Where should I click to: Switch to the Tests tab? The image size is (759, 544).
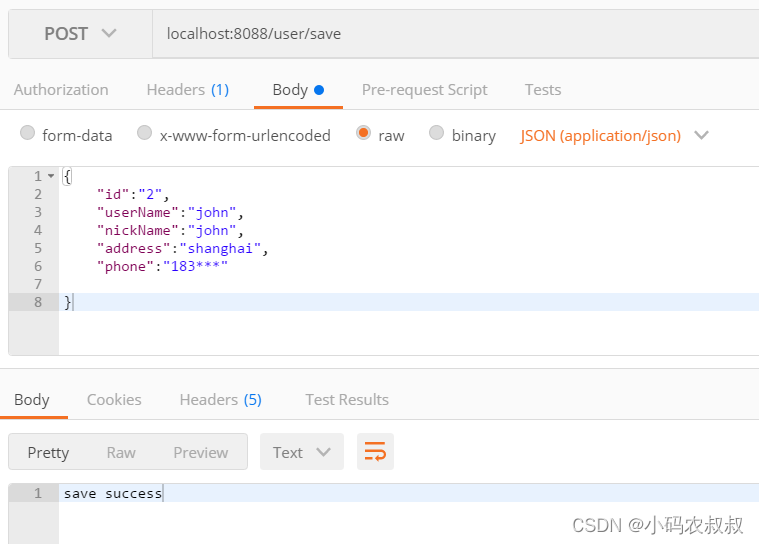pyautogui.click(x=543, y=90)
